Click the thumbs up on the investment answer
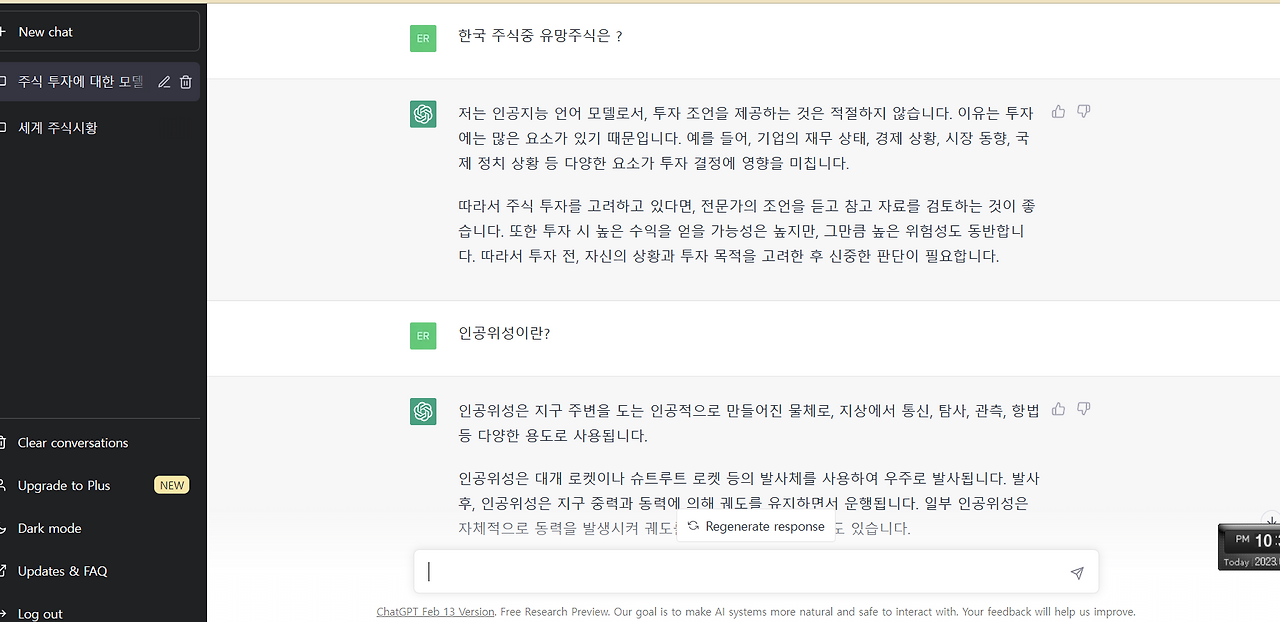 coord(1058,112)
